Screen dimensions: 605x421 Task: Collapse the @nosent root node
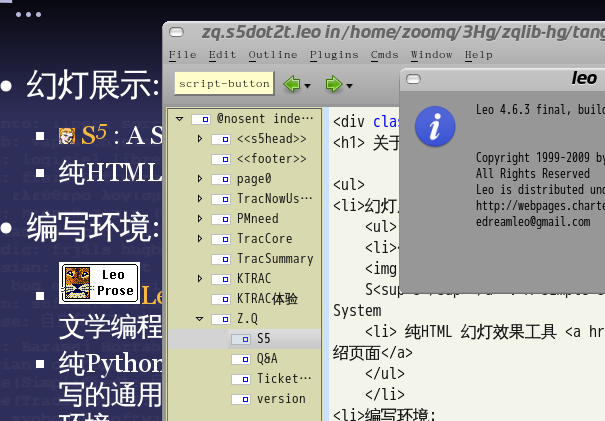[180, 118]
